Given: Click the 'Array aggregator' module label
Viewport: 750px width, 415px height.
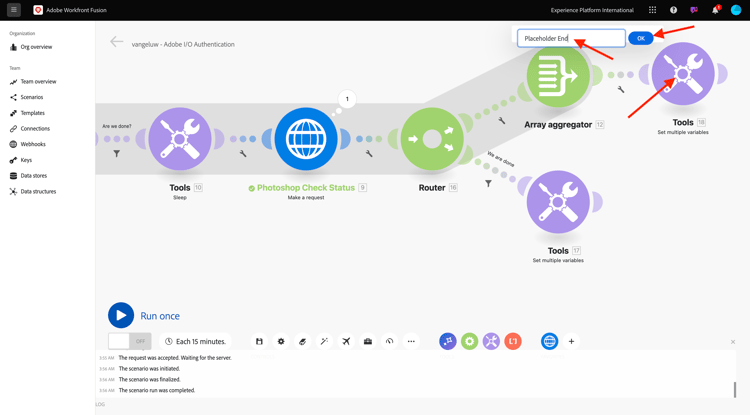Looking at the screenshot, I should click(558, 125).
